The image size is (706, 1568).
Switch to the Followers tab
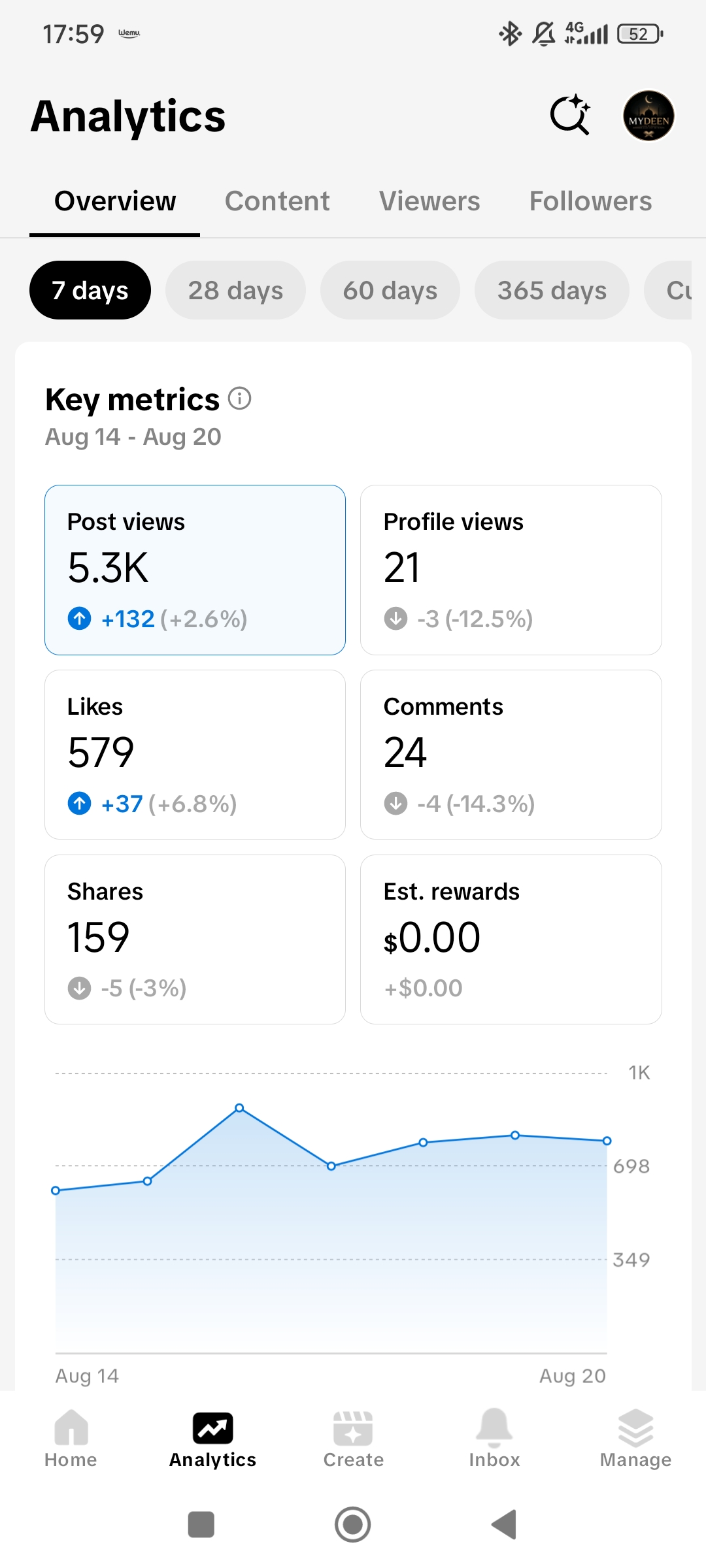tap(590, 201)
